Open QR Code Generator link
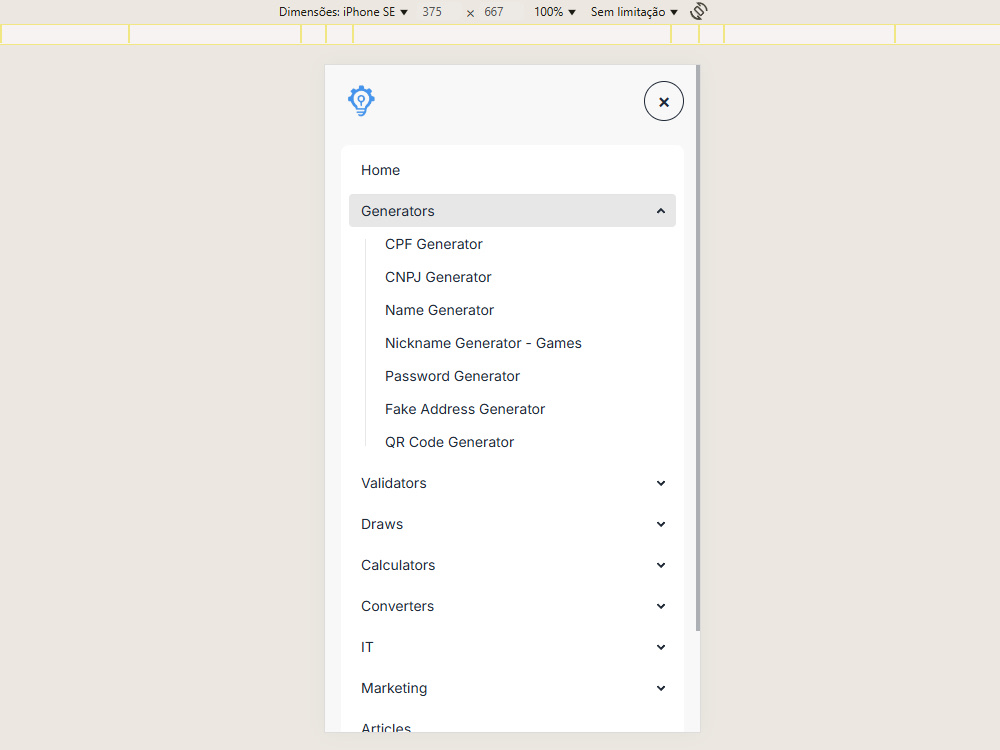The image size is (1000, 750). point(450,443)
